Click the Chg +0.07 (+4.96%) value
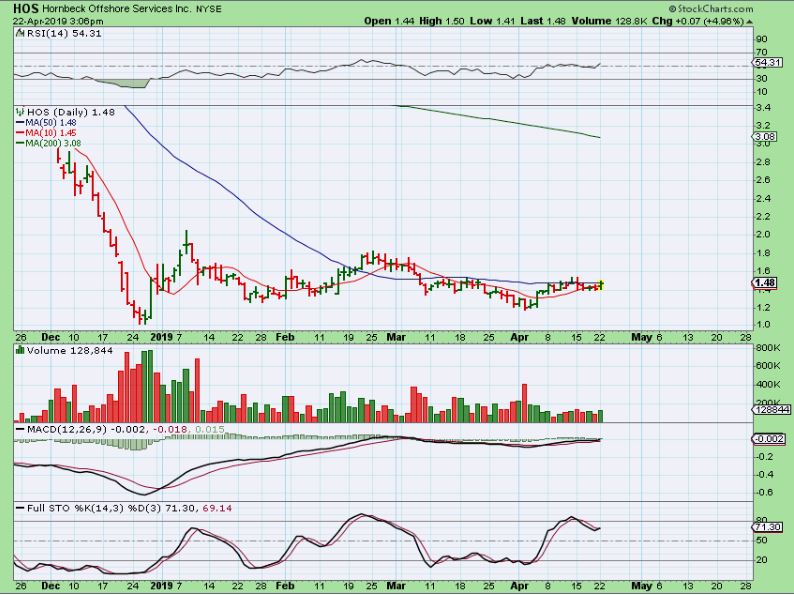 tap(698, 21)
